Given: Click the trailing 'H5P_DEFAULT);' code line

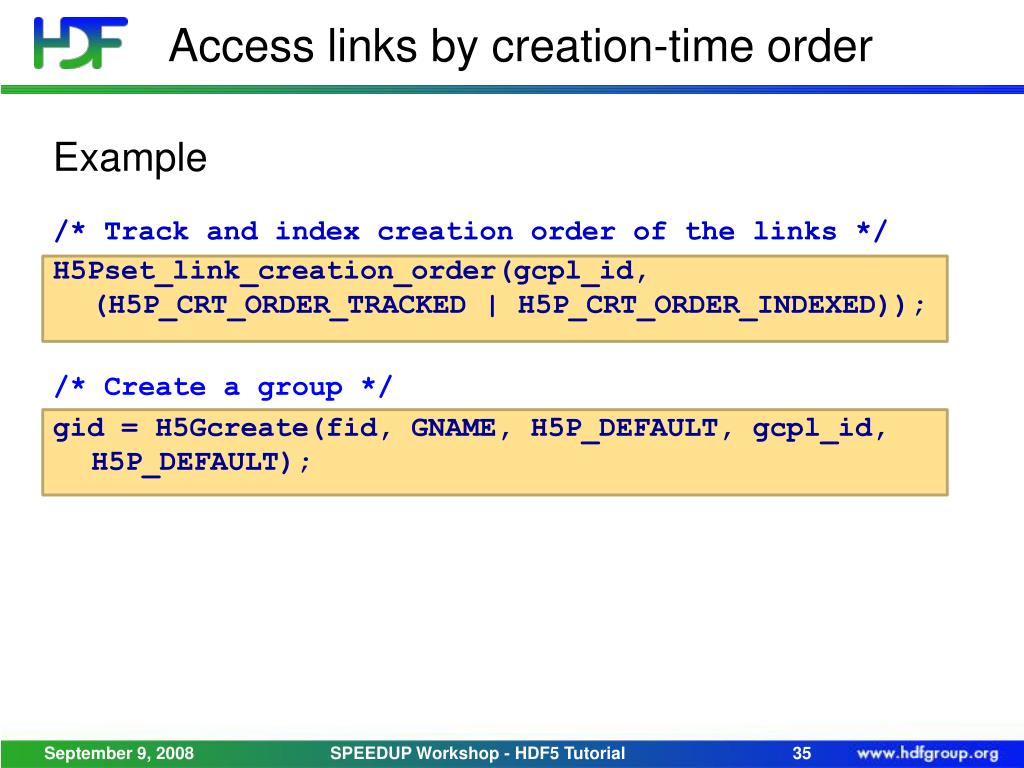Looking at the screenshot, I should 202,462.
